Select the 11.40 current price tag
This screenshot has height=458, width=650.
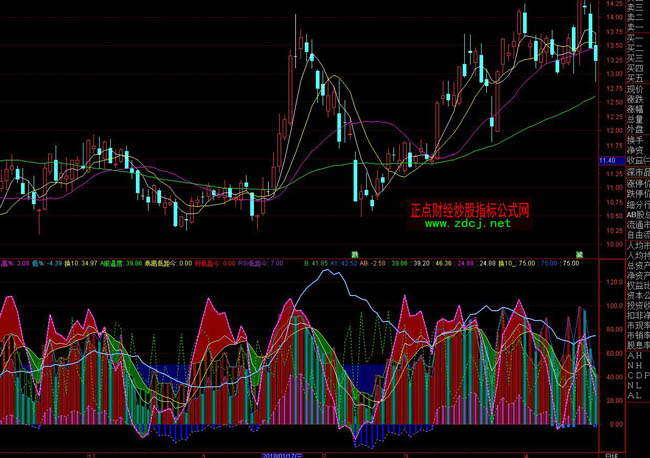click(607, 161)
